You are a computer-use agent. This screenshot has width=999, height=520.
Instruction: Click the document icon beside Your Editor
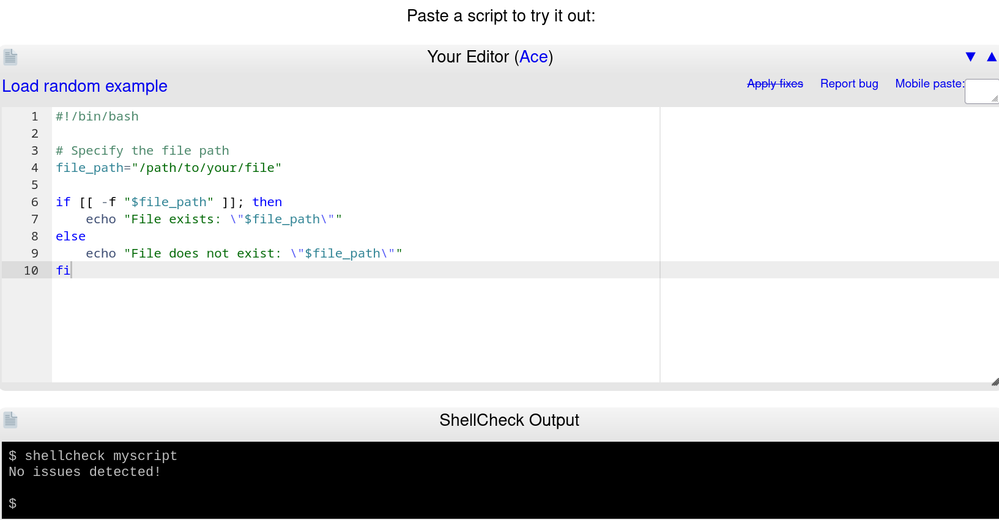tap(10, 57)
